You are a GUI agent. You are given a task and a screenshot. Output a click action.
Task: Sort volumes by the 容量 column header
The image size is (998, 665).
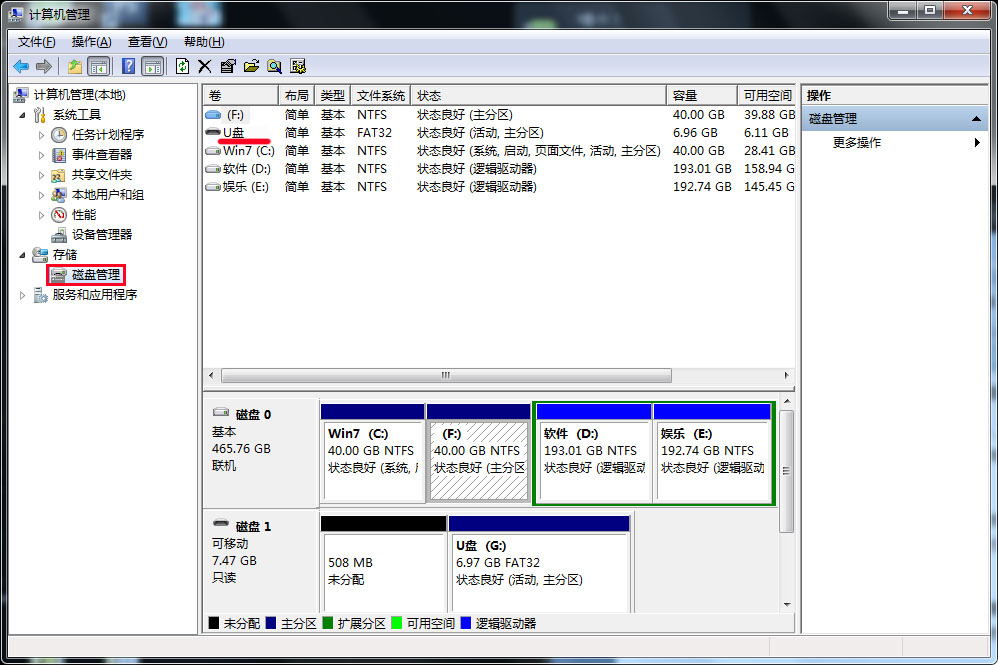700,95
